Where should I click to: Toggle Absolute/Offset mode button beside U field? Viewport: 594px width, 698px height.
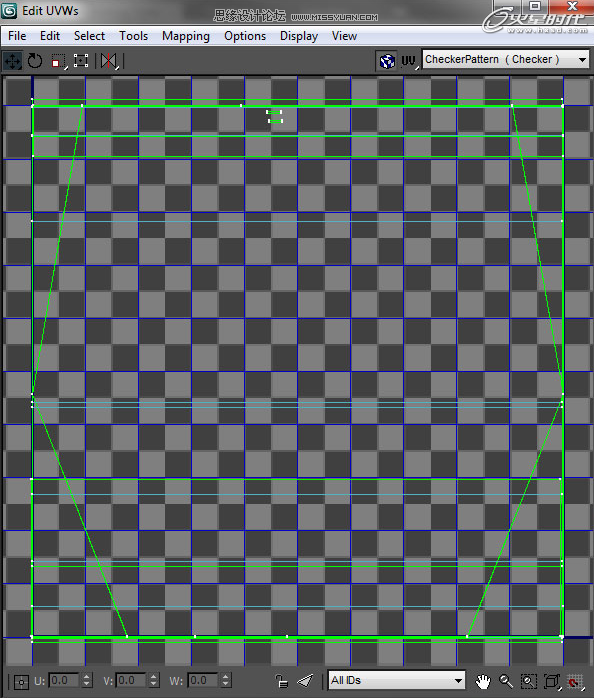(21, 681)
